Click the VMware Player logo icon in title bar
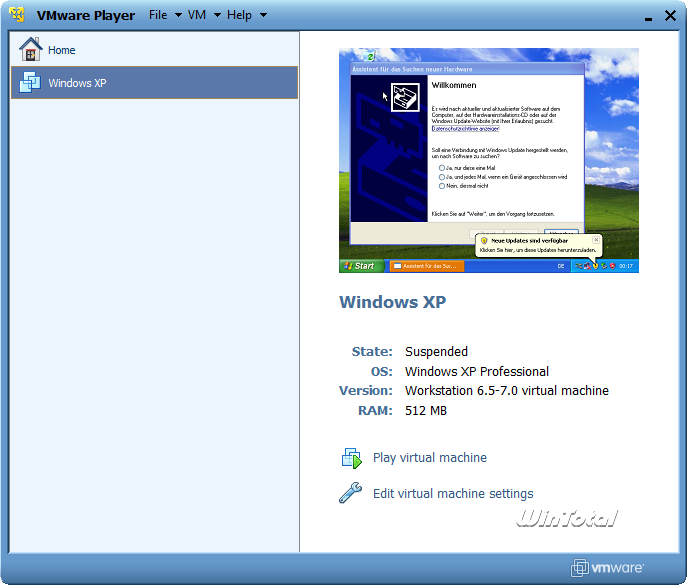This screenshot has height=585, width=687. 17,14
